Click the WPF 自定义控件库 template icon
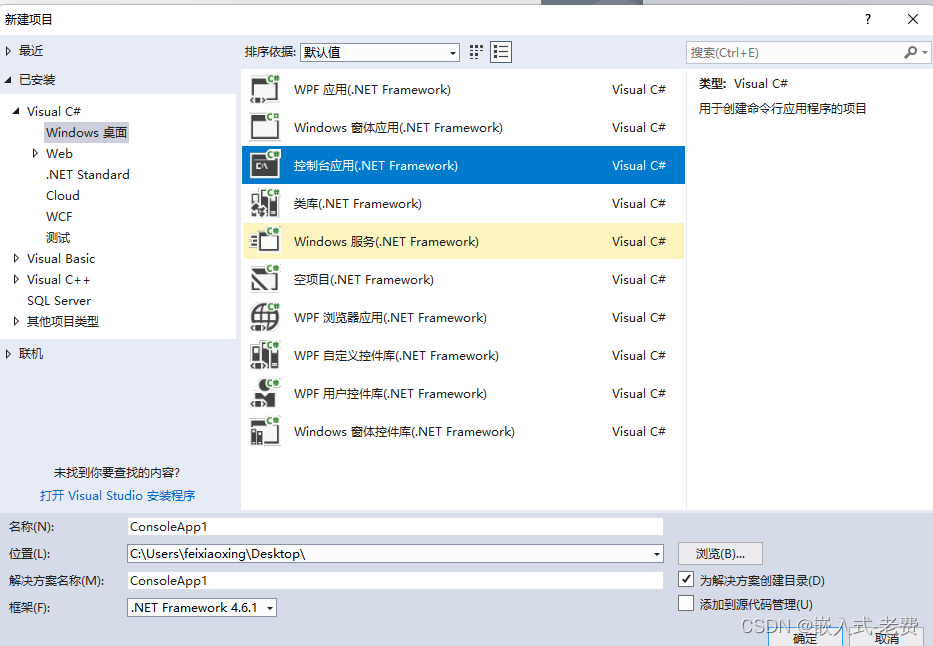The image size is (933, 646). point(264,355)
